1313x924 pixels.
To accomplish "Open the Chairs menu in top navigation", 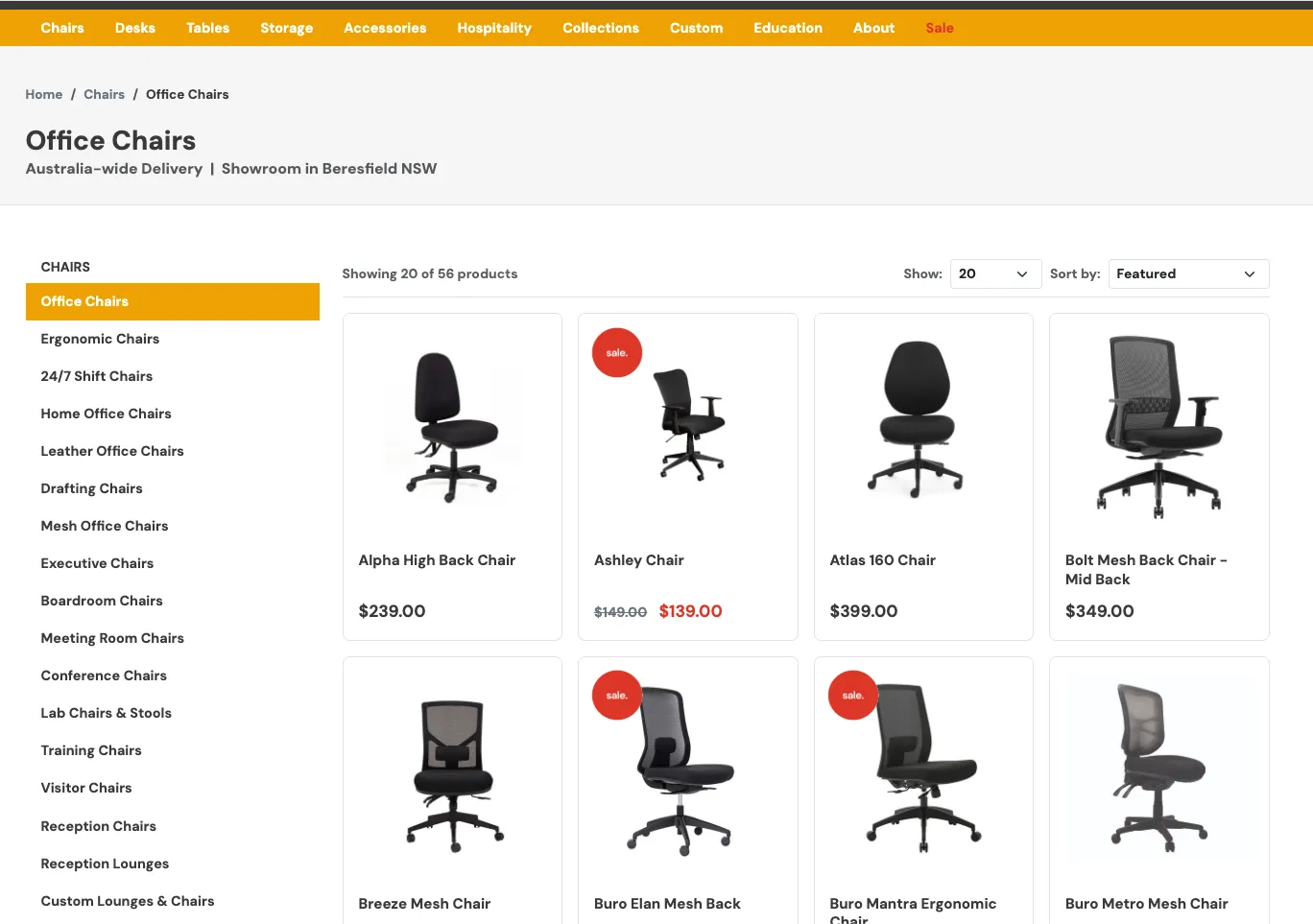I will click(62, 28).
